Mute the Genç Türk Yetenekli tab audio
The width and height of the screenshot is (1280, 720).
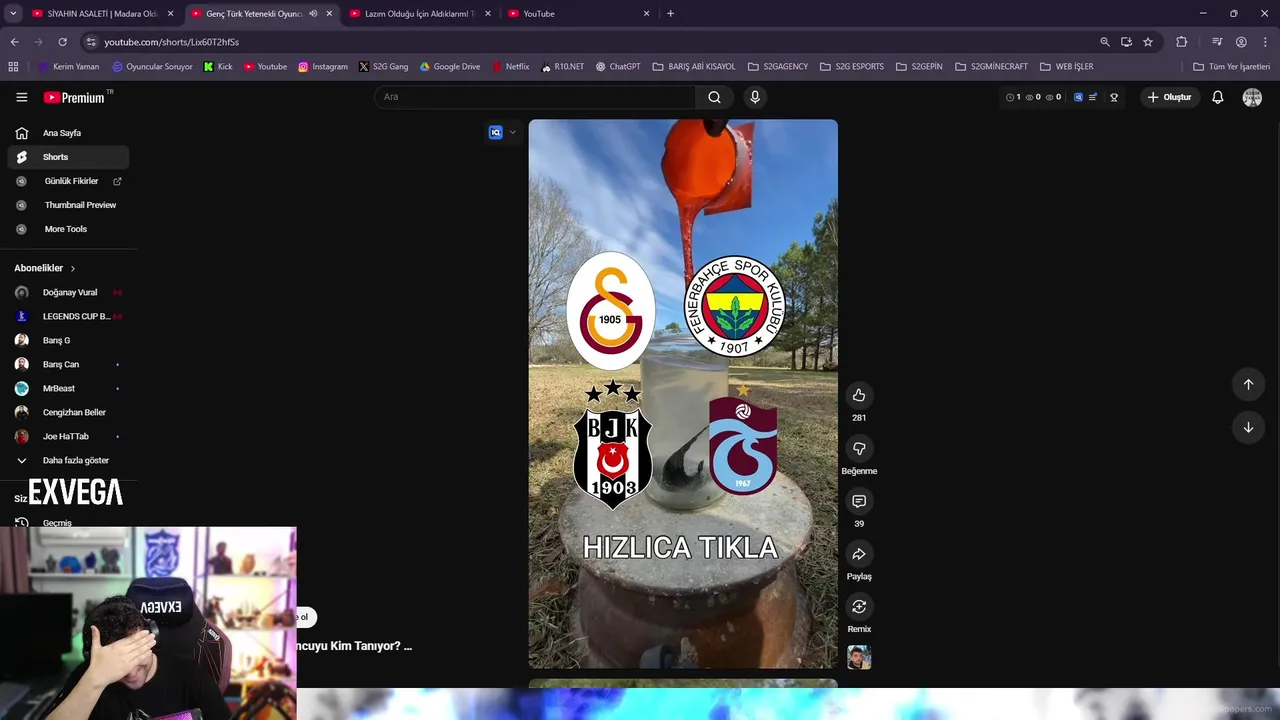coord(313,14)
